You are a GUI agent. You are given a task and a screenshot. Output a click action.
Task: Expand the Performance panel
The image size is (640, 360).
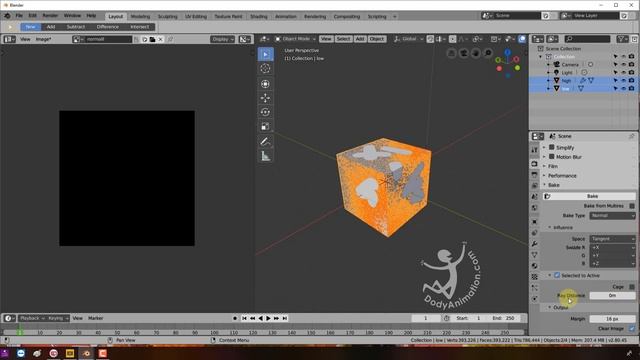pos(562,176)
